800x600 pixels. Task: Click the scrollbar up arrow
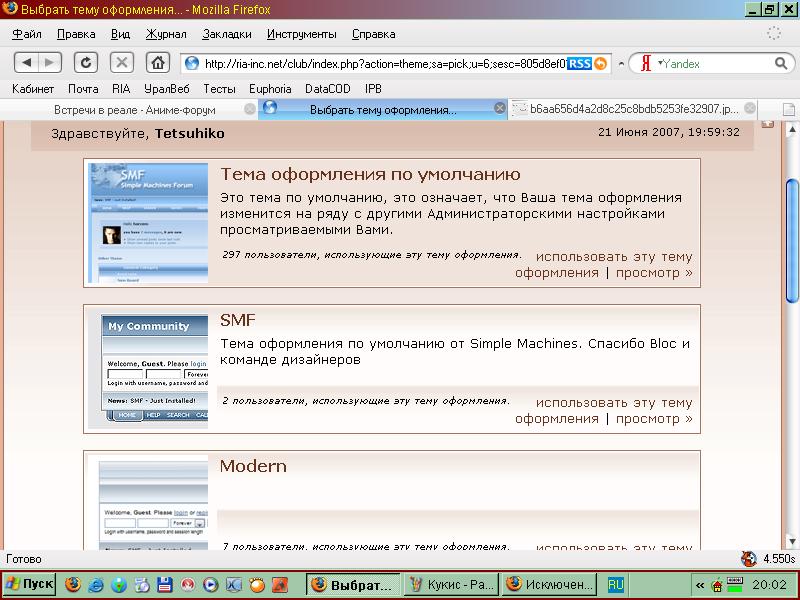click(x=792, y=130)
